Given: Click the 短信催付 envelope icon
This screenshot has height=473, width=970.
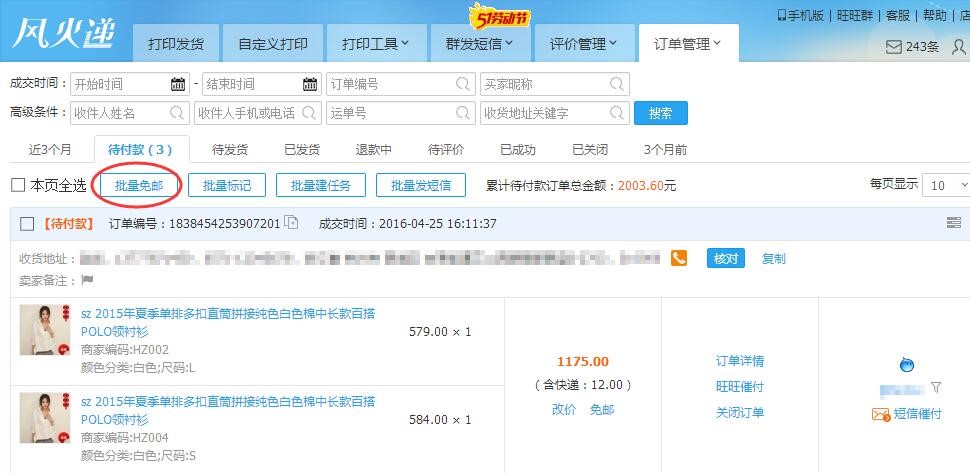Looking at the screenshot, I should point(881,414).
